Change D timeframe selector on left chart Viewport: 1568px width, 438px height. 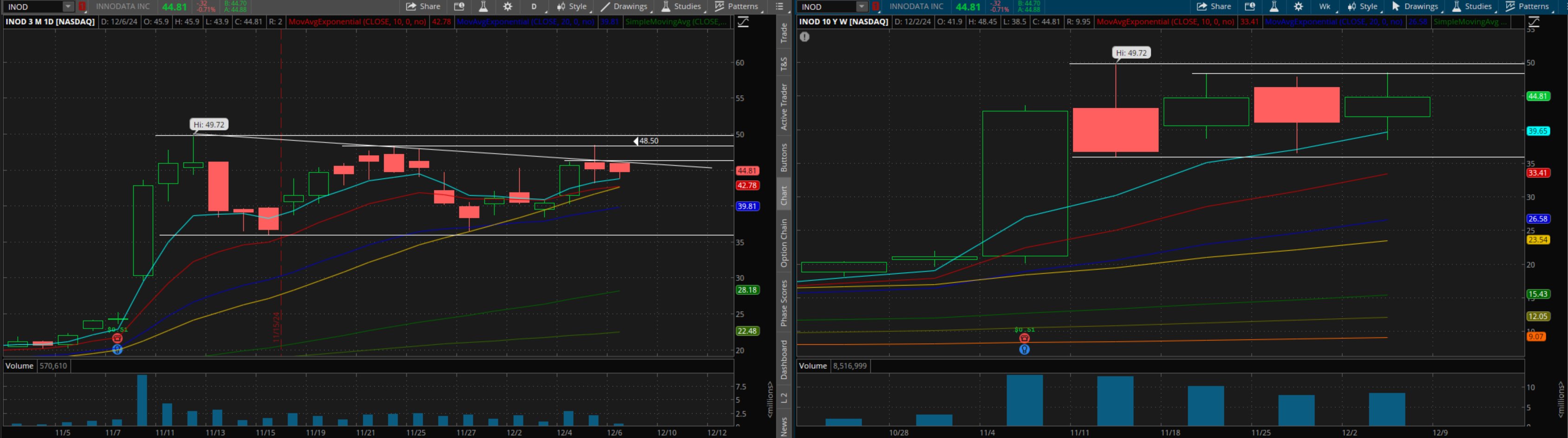point(535,7)
